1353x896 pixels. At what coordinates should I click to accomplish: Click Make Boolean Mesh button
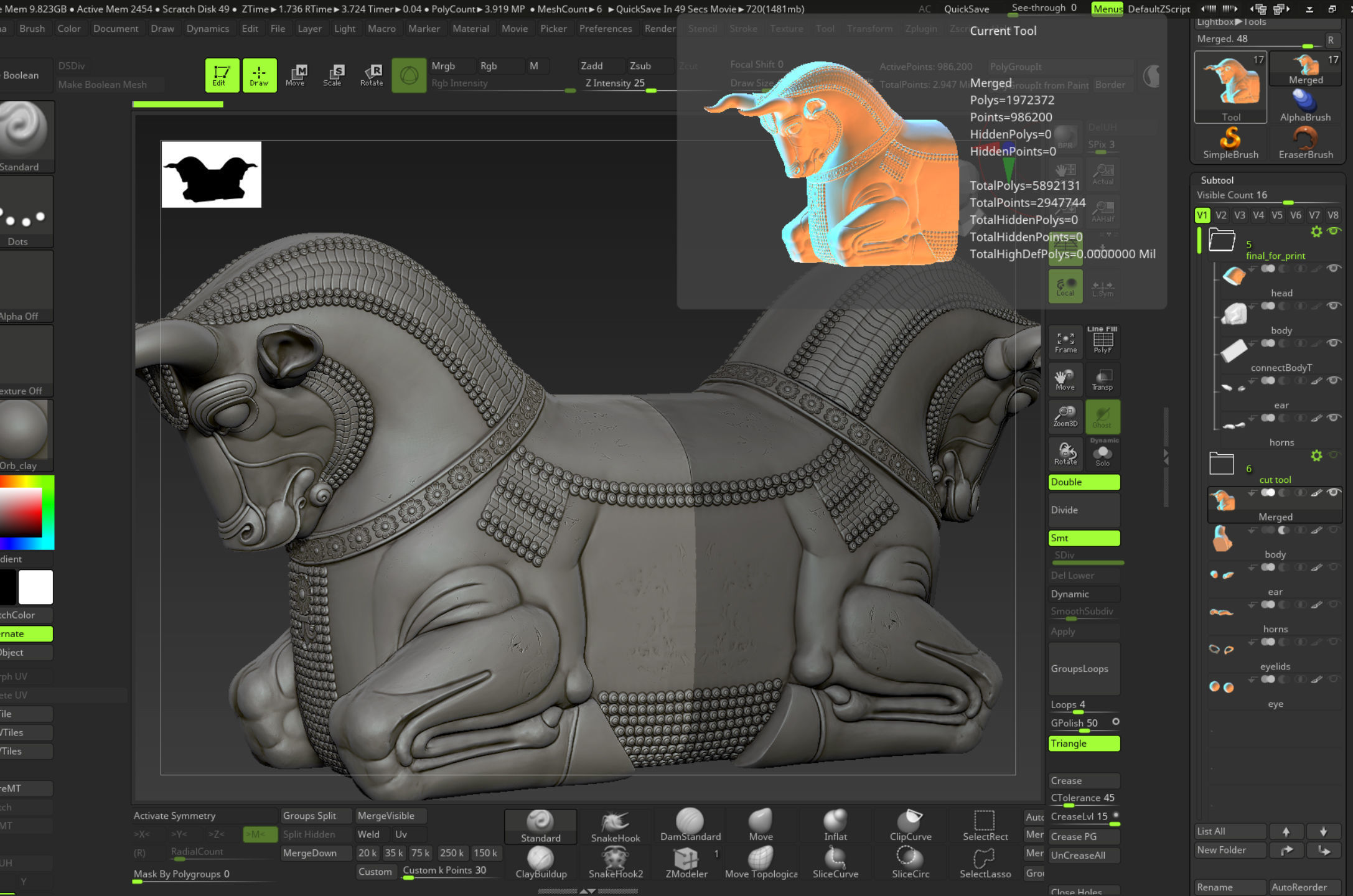(110, 85)
